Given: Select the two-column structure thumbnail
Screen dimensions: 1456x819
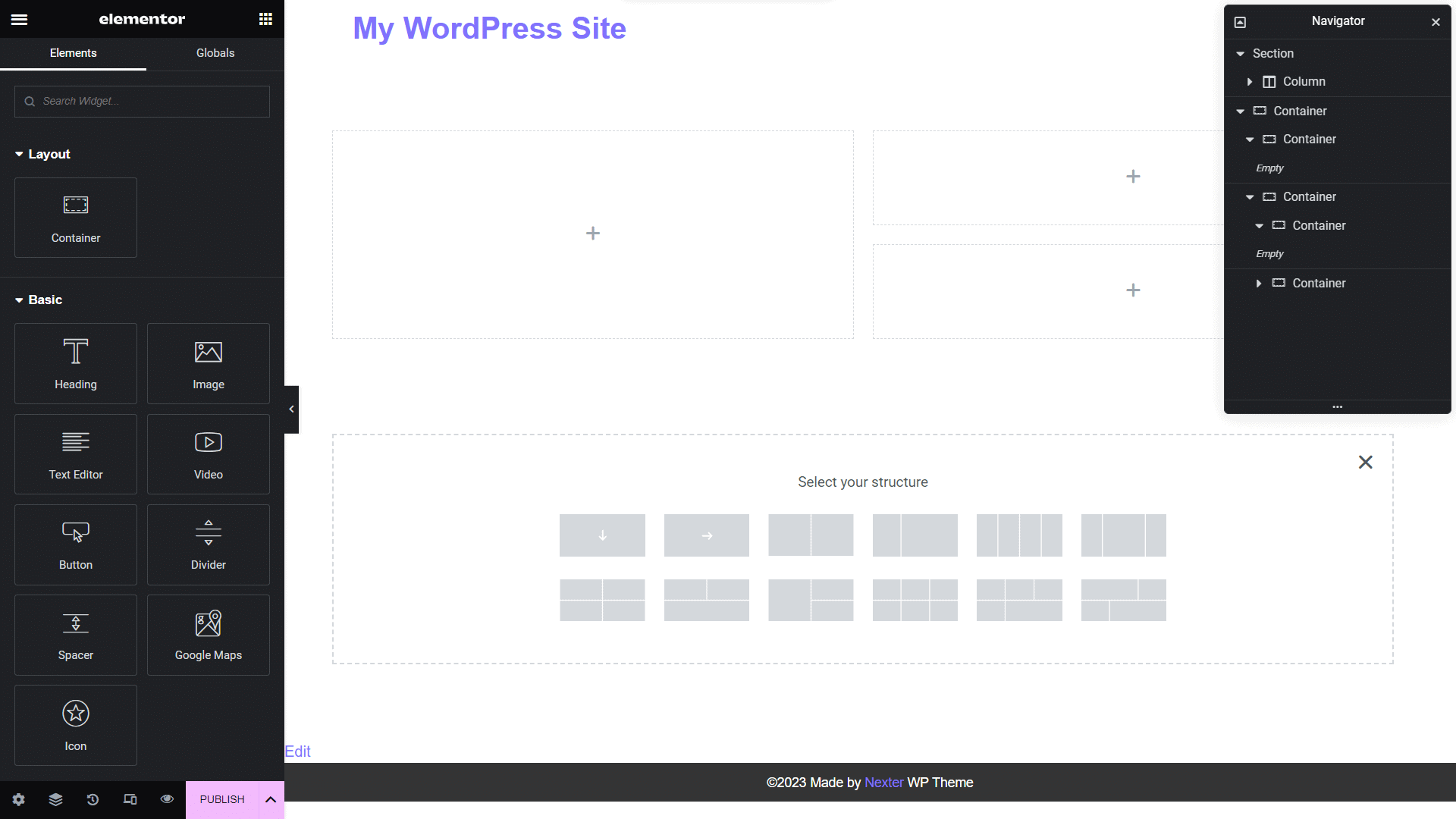Looking at the screenshot, I should tap(811, 535).
